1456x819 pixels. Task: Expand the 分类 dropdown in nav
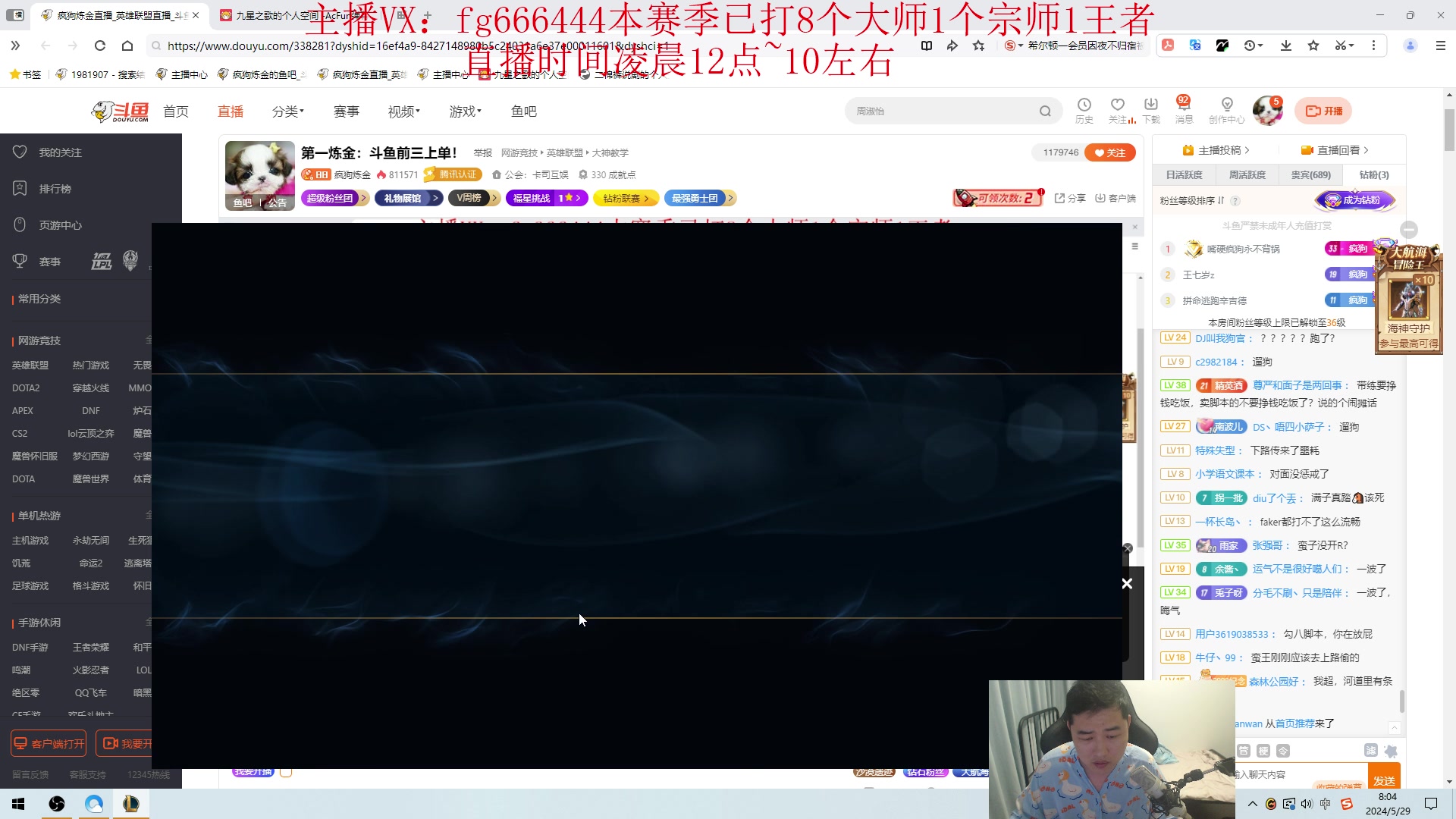click(x=288, y=111)
